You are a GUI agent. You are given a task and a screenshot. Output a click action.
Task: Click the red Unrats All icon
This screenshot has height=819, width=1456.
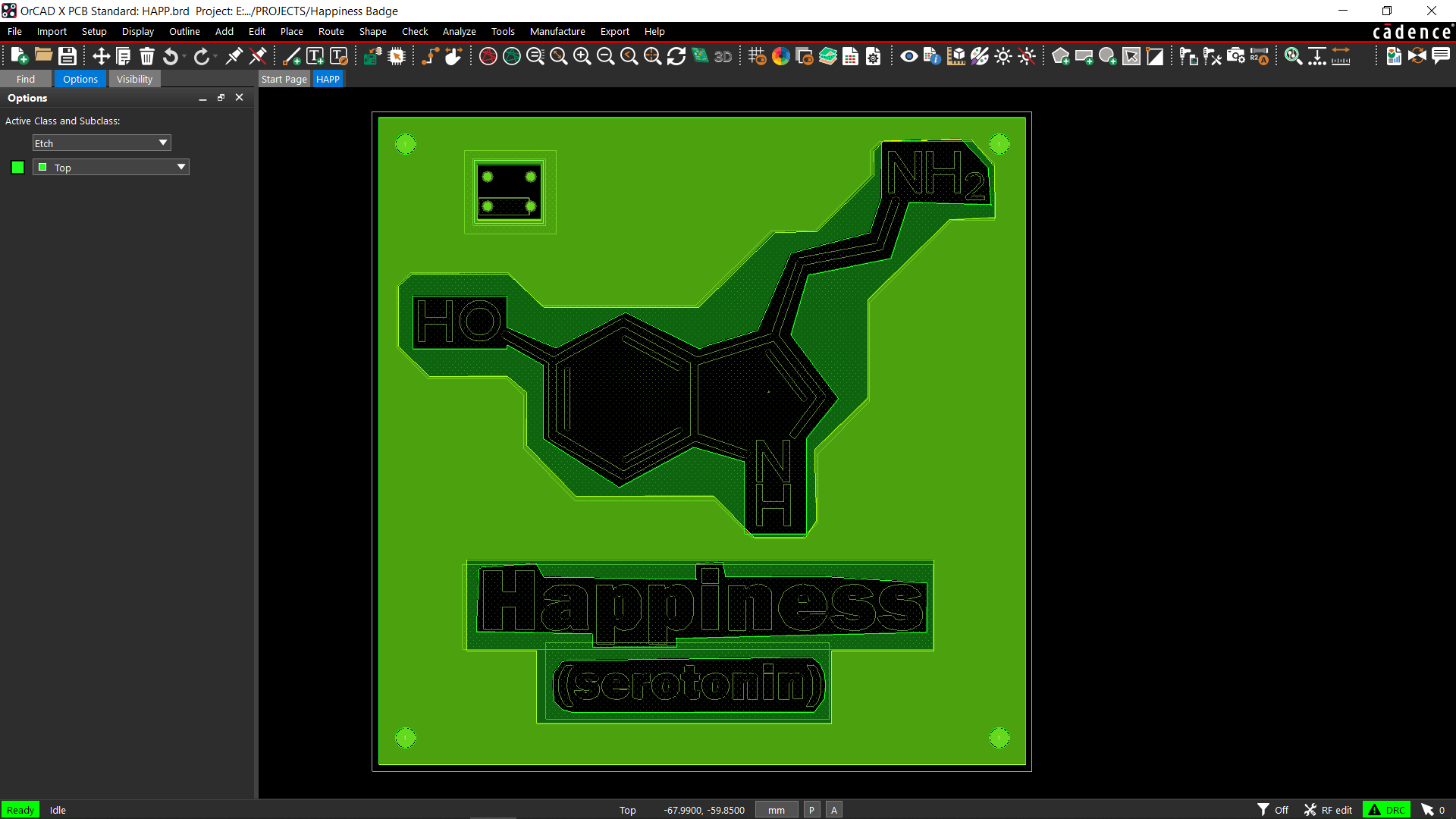tap(488, 56)
